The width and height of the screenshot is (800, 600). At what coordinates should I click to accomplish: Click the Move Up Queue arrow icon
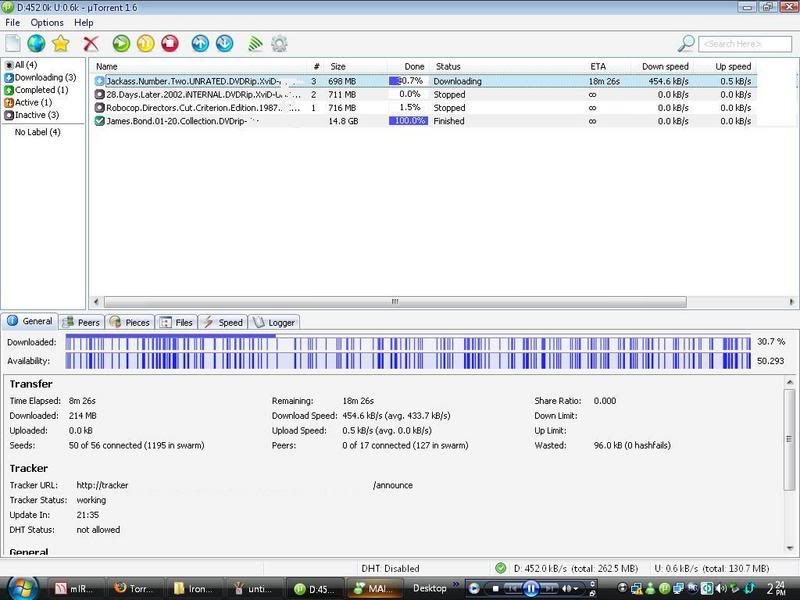[200, 44]
